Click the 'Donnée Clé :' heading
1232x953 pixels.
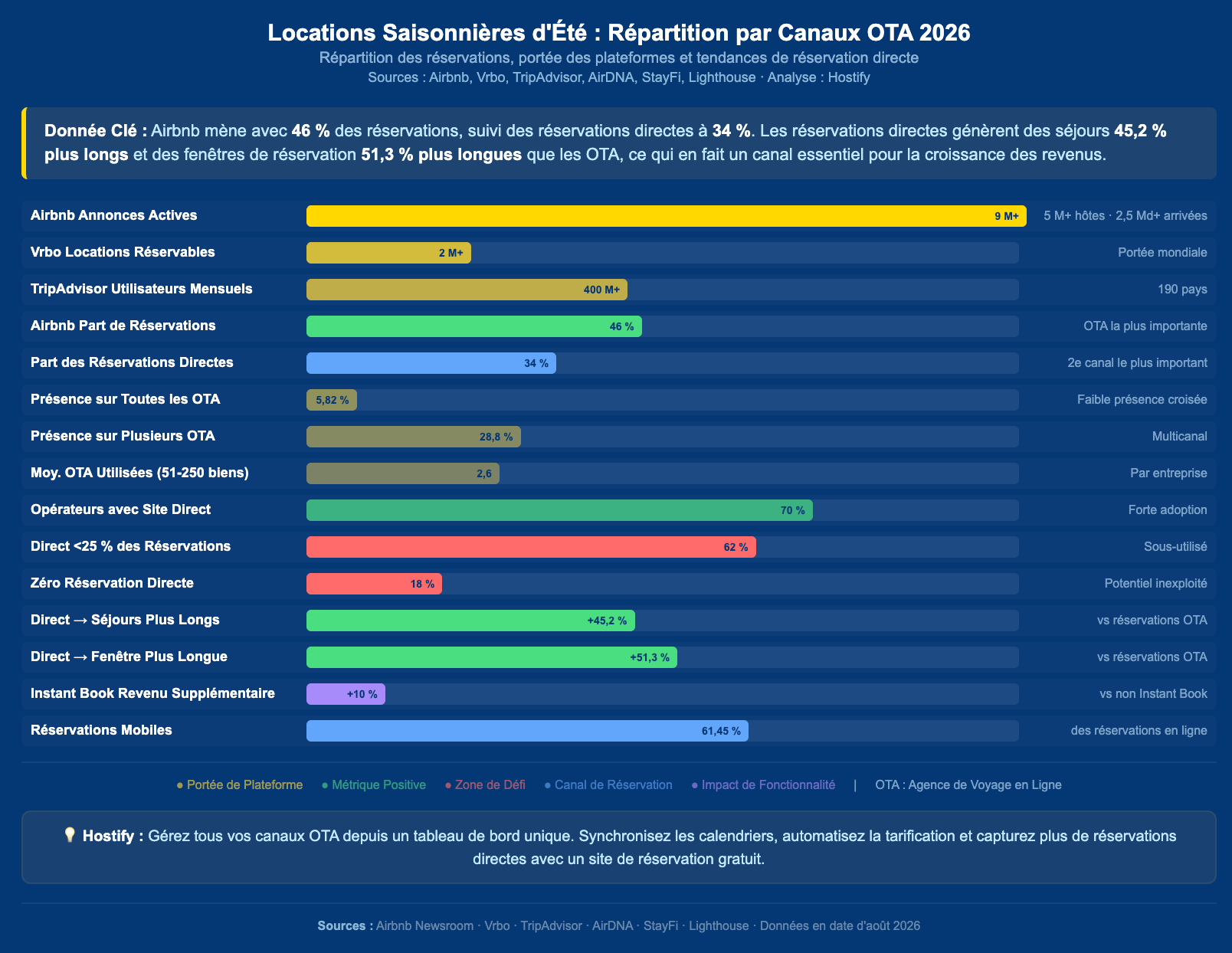[x=96, y=130]
